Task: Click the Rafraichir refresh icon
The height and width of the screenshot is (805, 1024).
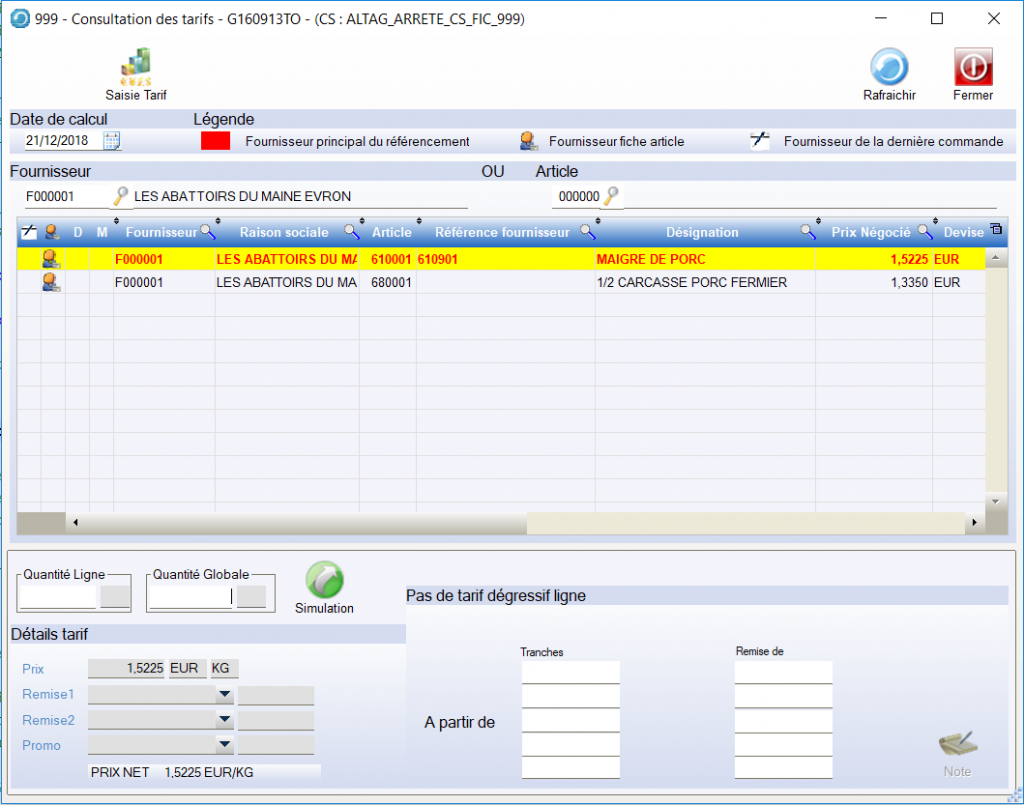Action: (889, 70)
